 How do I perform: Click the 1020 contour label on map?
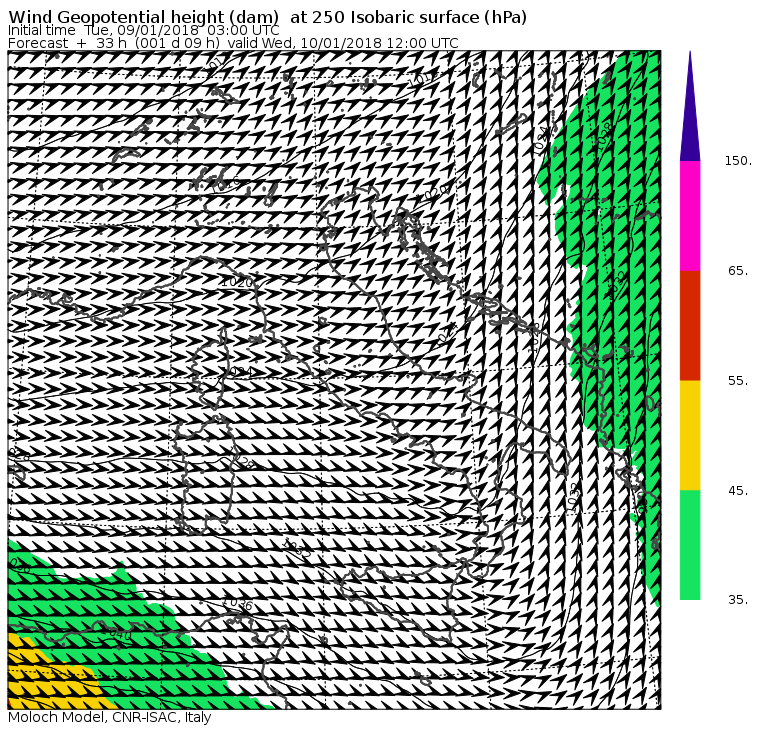[x=237, y=282]
